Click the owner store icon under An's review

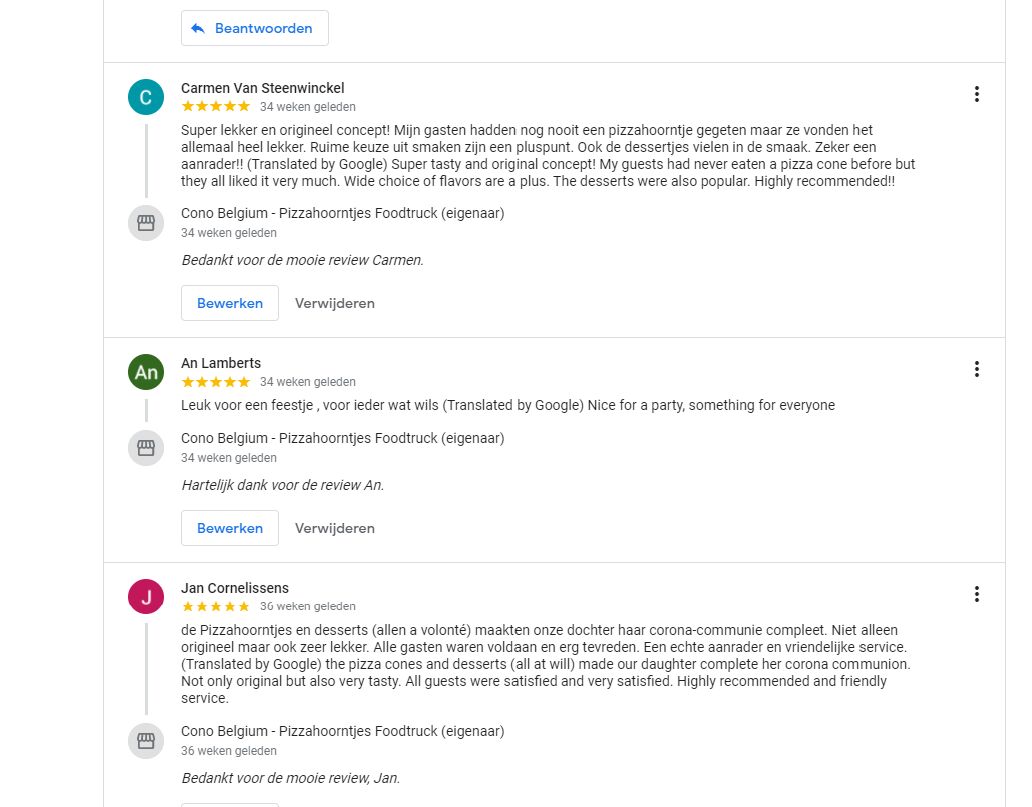tap(146, 447)
